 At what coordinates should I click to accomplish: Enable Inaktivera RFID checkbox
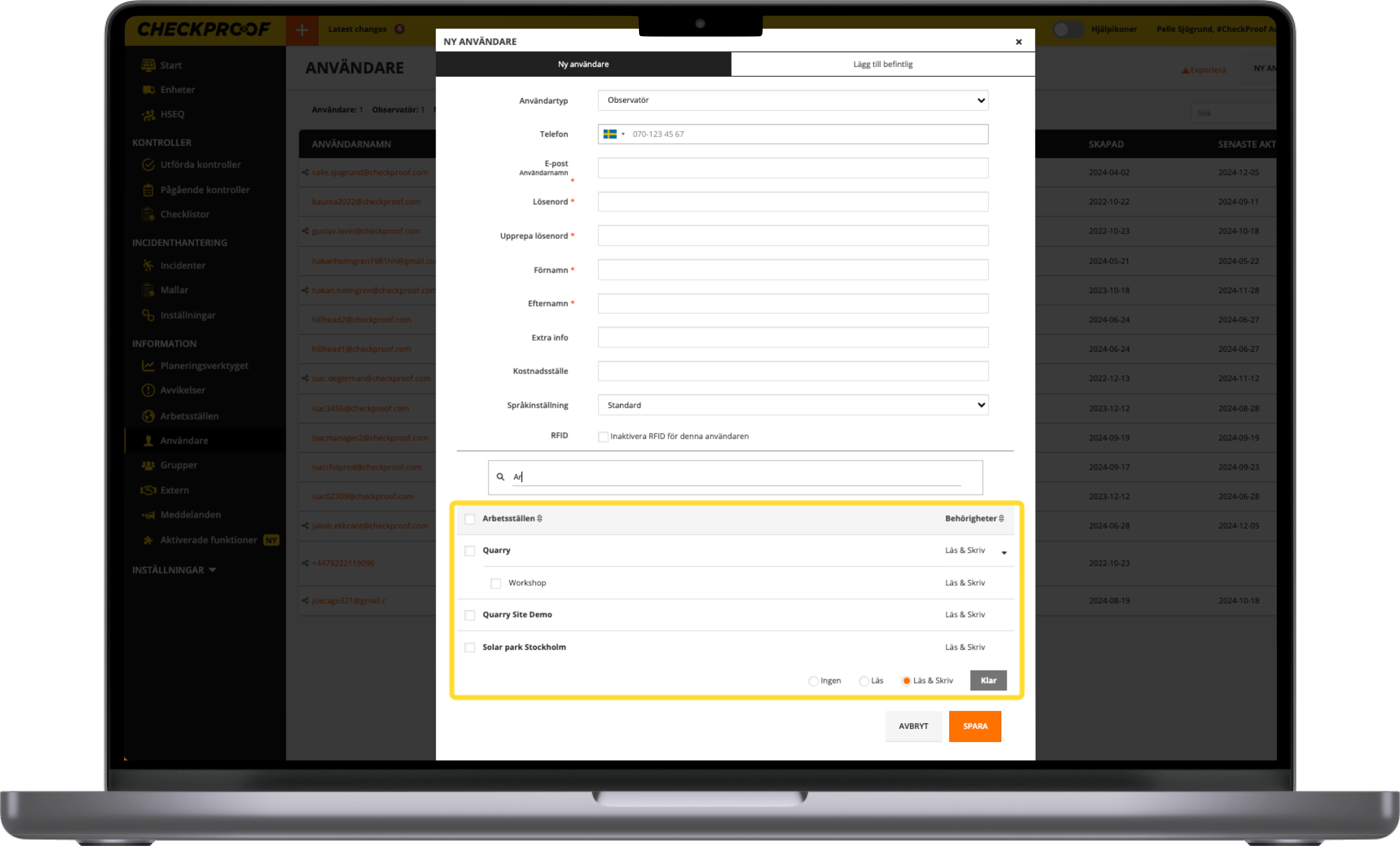pyautogui.click(x=603, y=436)
